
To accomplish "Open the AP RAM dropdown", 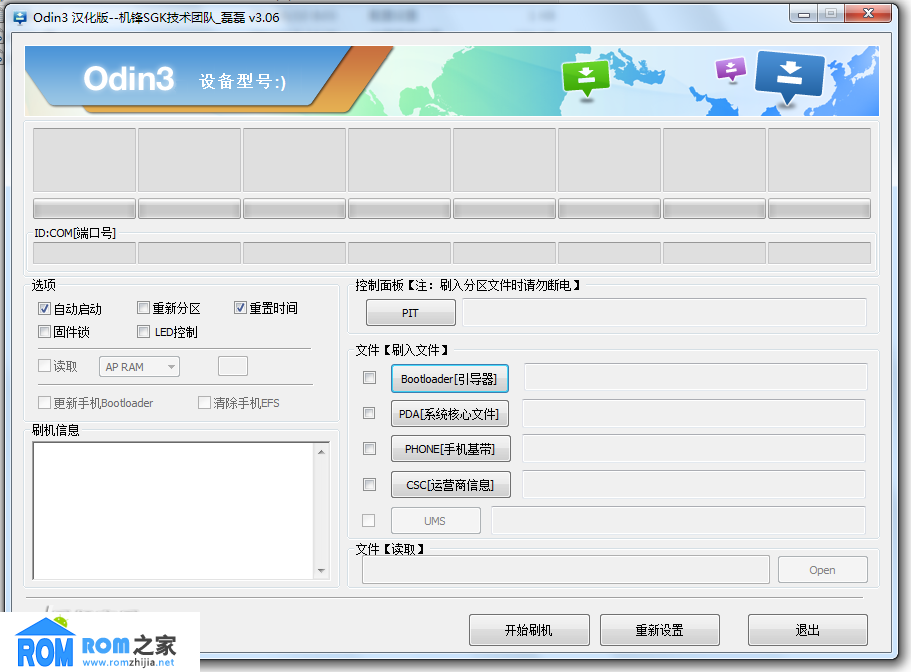I will point(139,366).
